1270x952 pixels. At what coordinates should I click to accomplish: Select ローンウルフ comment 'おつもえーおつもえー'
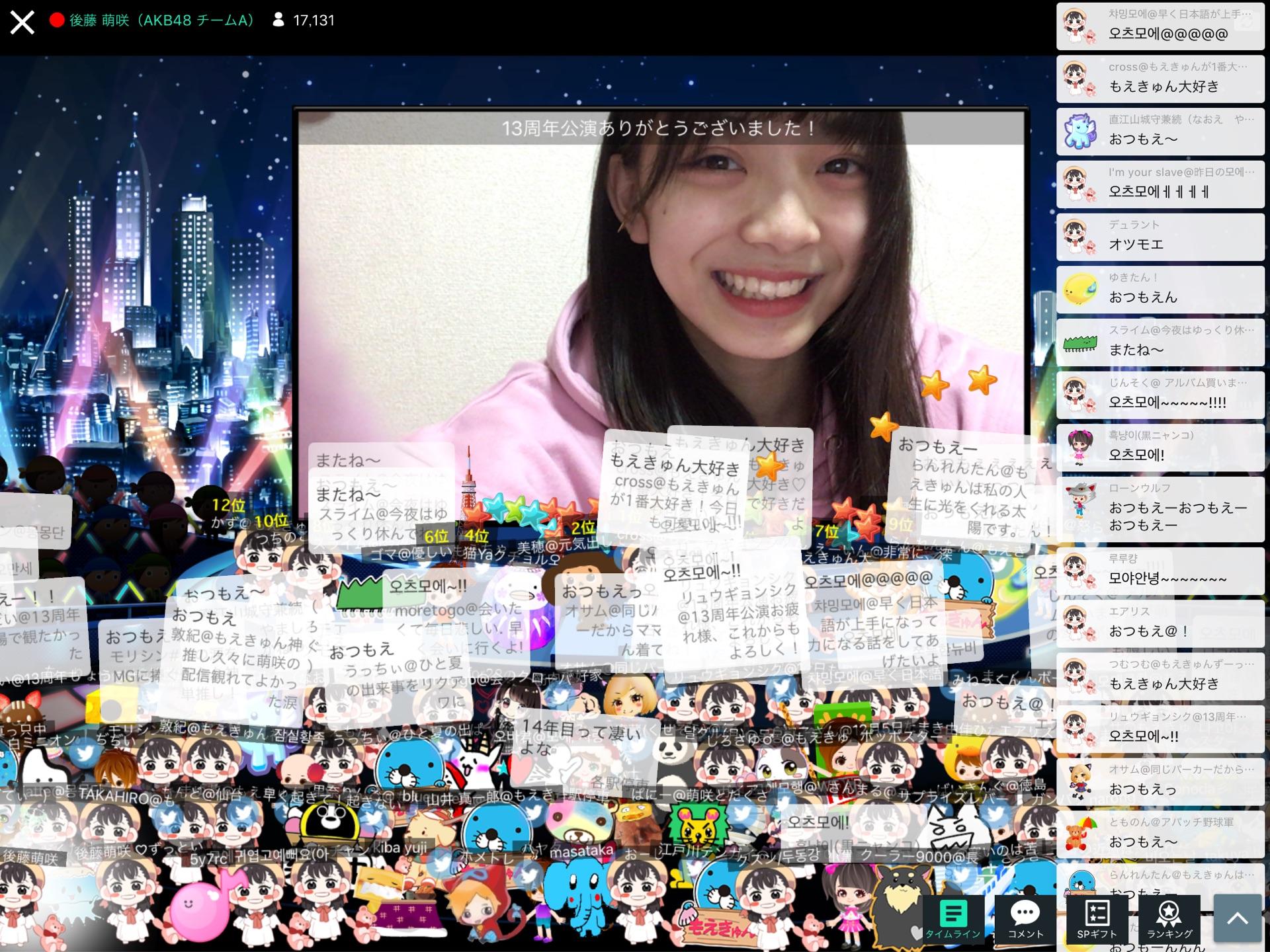pyautogui.click(x=1160, y=509)
